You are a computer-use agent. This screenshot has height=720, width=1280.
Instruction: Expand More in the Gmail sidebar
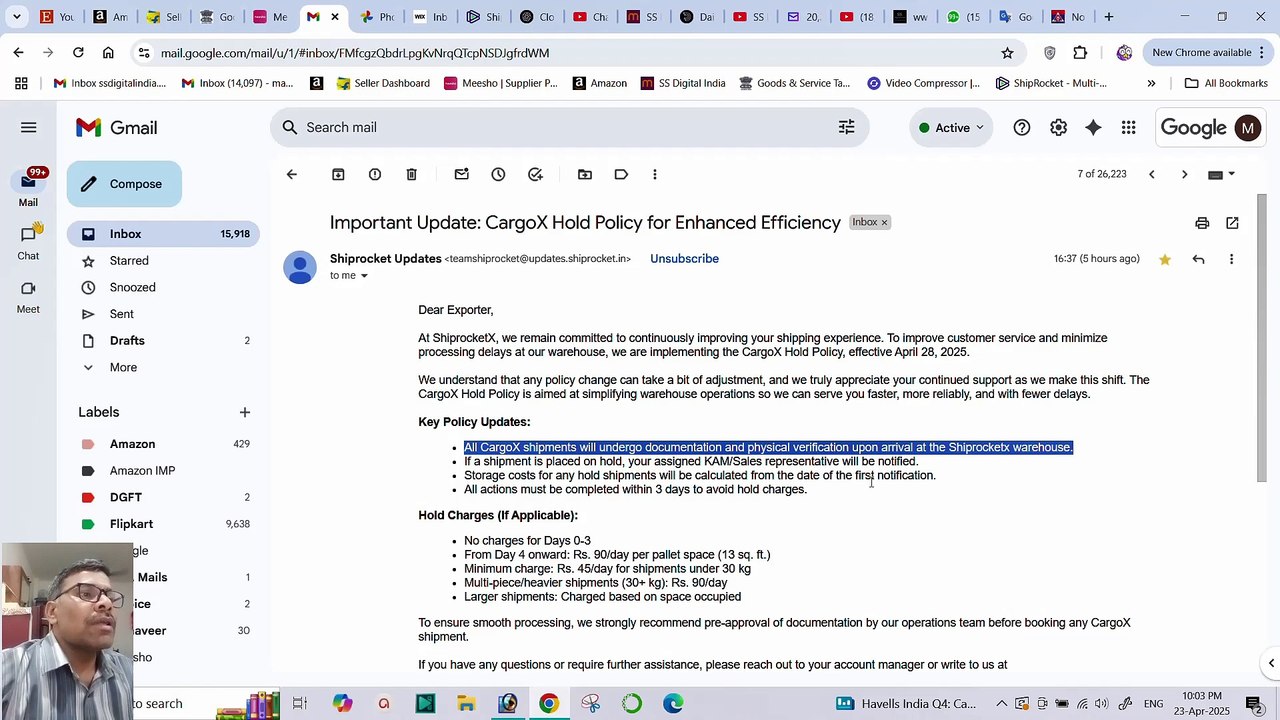coord(123,367)
